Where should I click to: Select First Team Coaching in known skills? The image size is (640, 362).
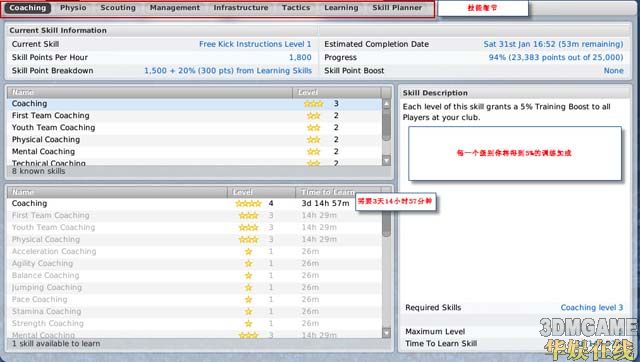tap(194, 115)
